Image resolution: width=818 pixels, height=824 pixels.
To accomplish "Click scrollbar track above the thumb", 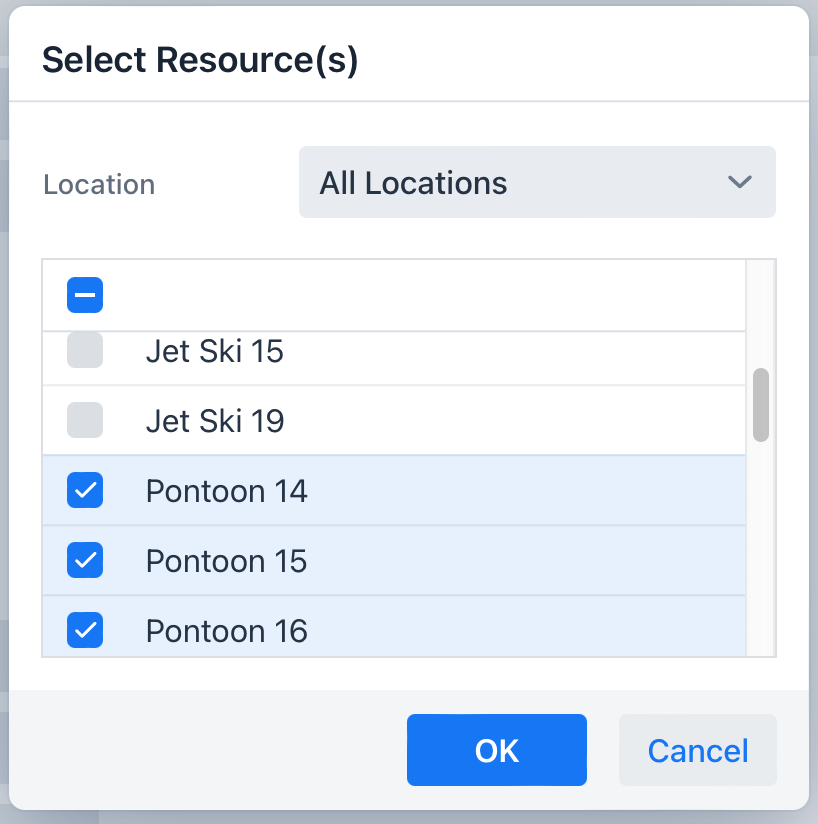I will click(x=761, y=314).
